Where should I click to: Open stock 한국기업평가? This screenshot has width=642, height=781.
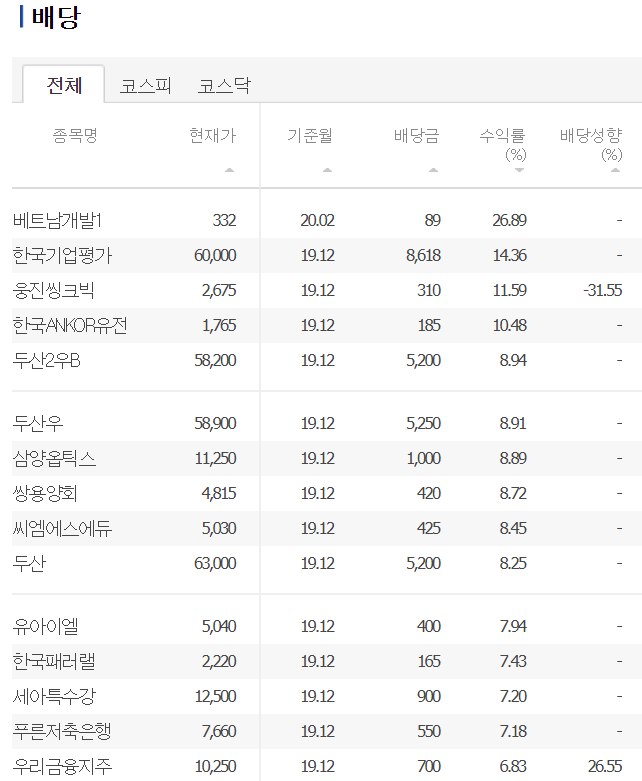point(62,255)
